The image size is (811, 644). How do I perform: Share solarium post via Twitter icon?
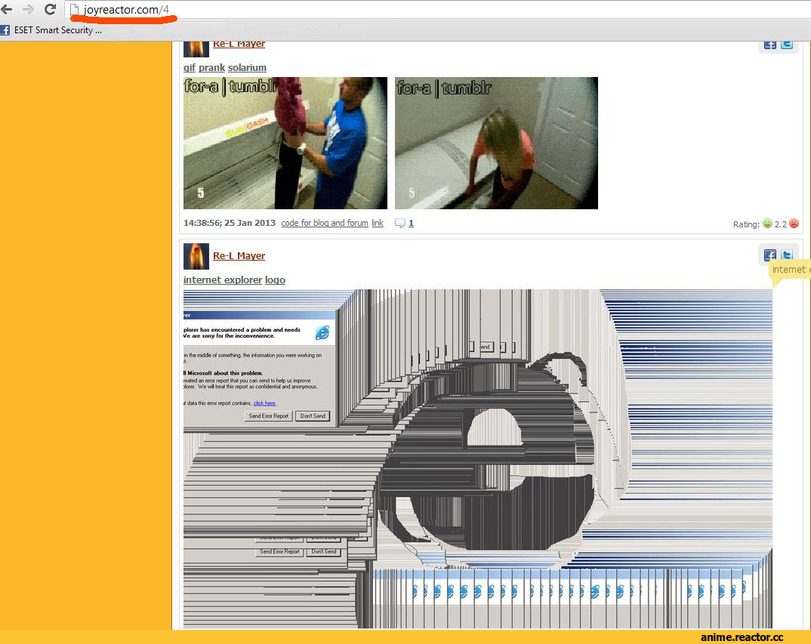787,44
